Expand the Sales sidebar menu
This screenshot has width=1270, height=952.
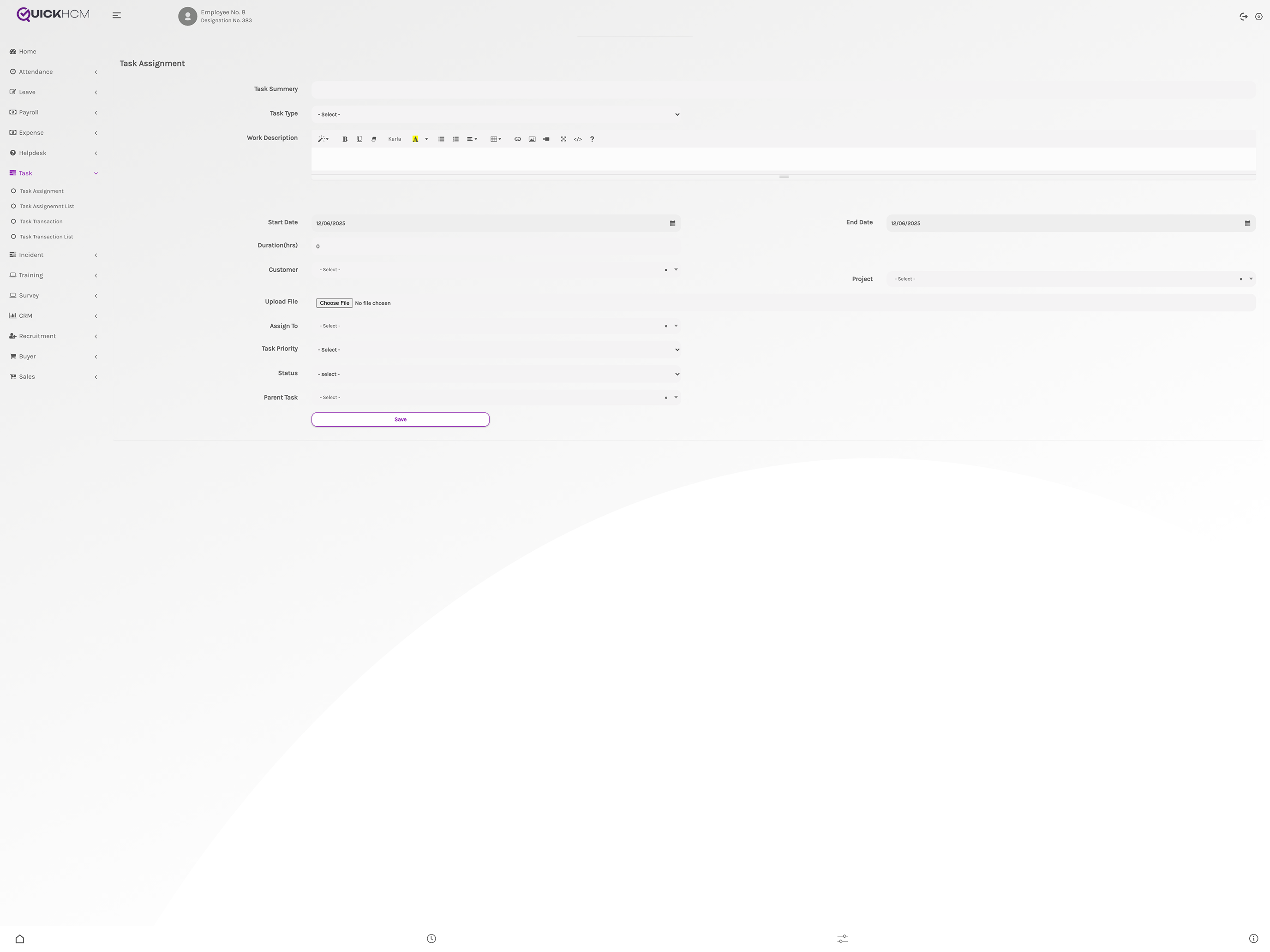point(53,377)
